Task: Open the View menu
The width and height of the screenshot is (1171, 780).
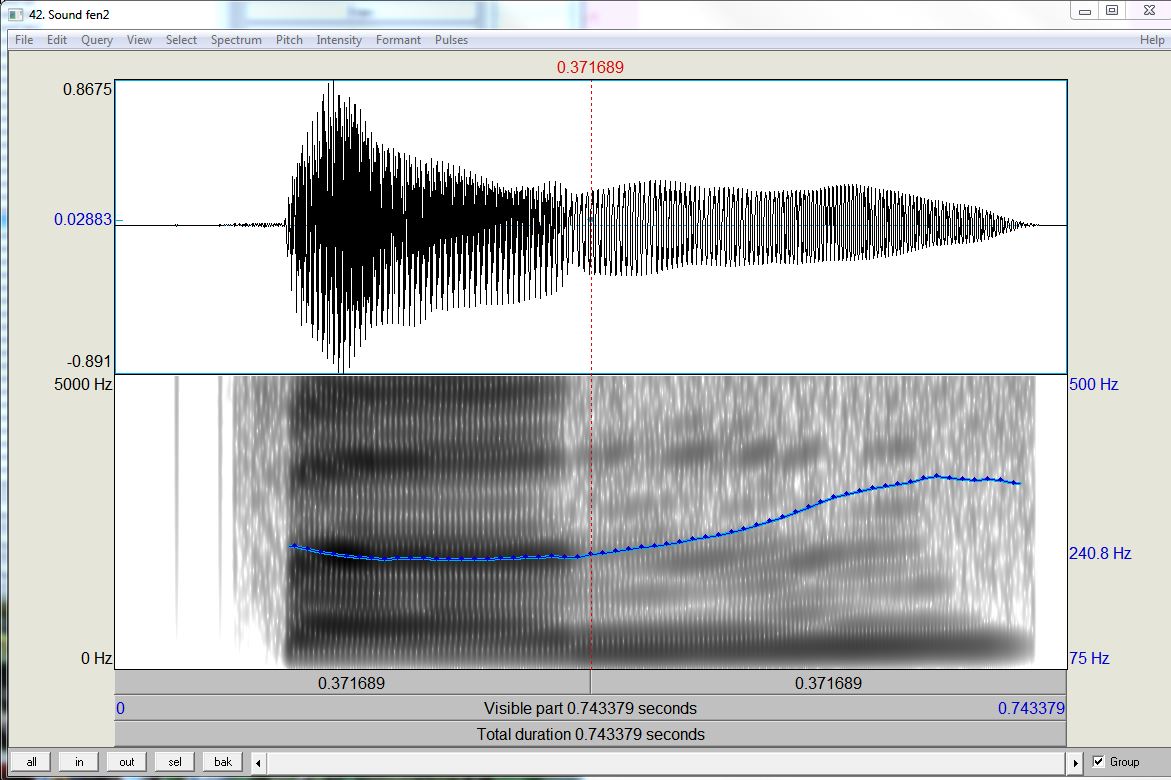Action: [139, 40]
